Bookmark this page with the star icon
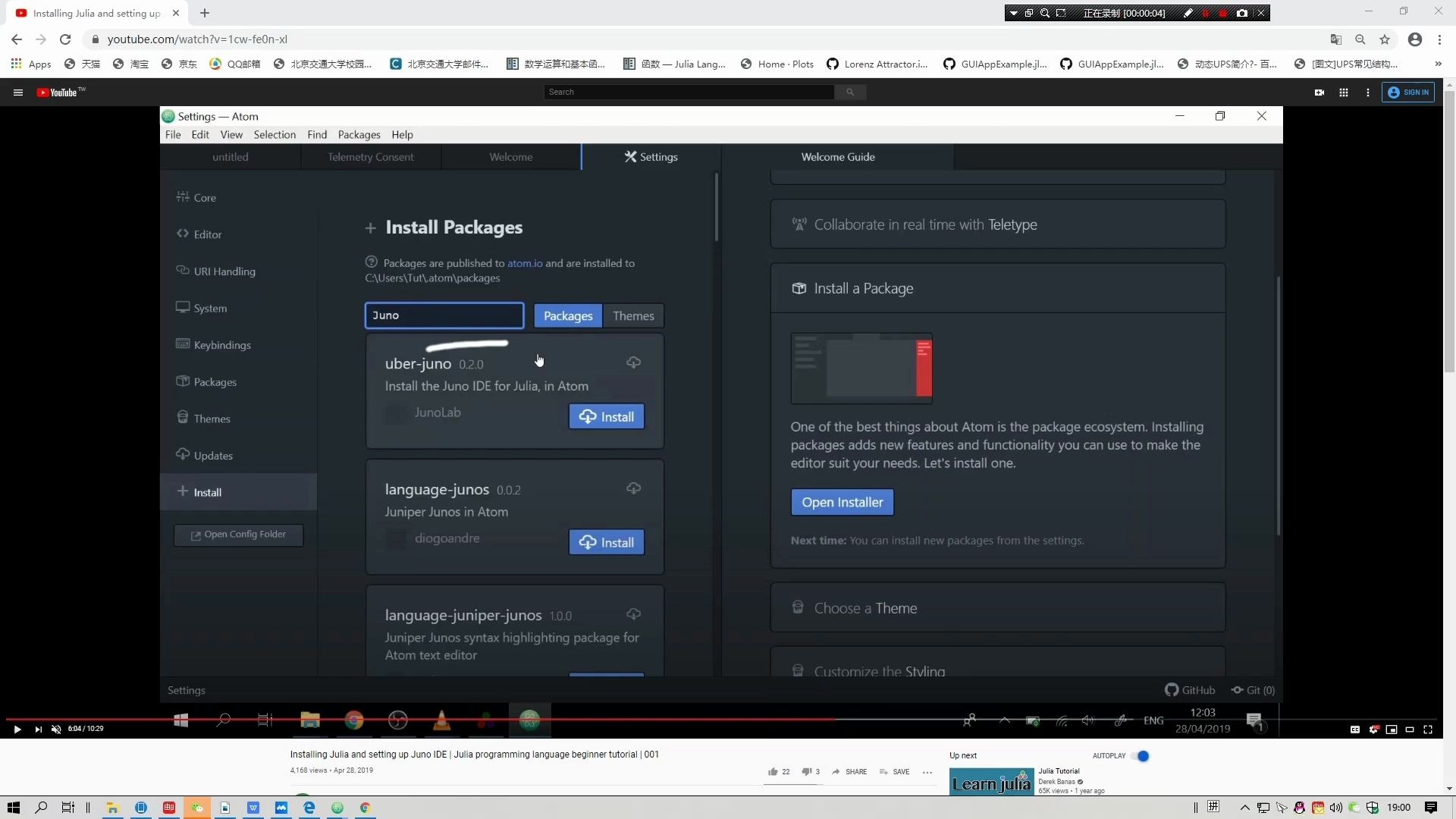Screen dimensions: 1456x819 [x=1385, y=39]
